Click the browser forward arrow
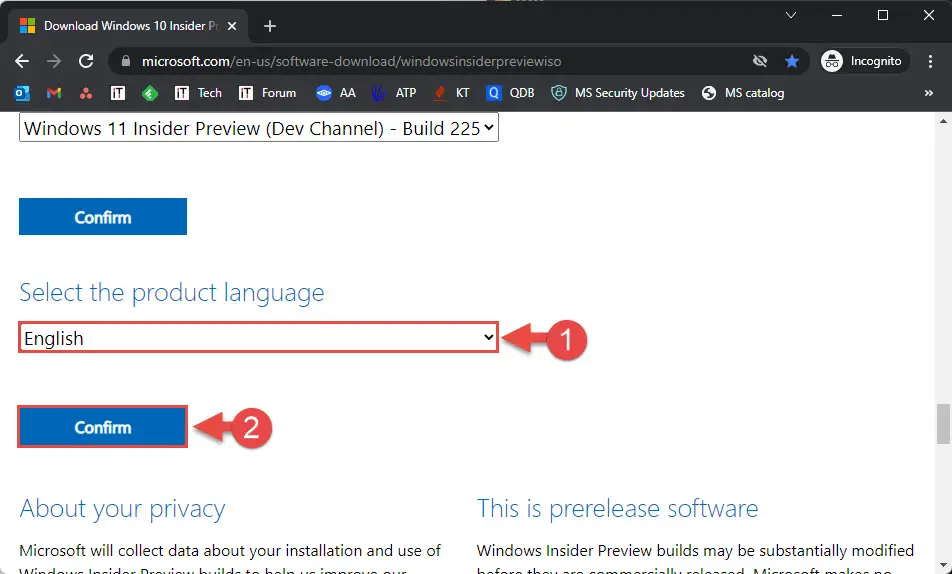Viewport: 952px width, 574px height. tap(54, 61)
